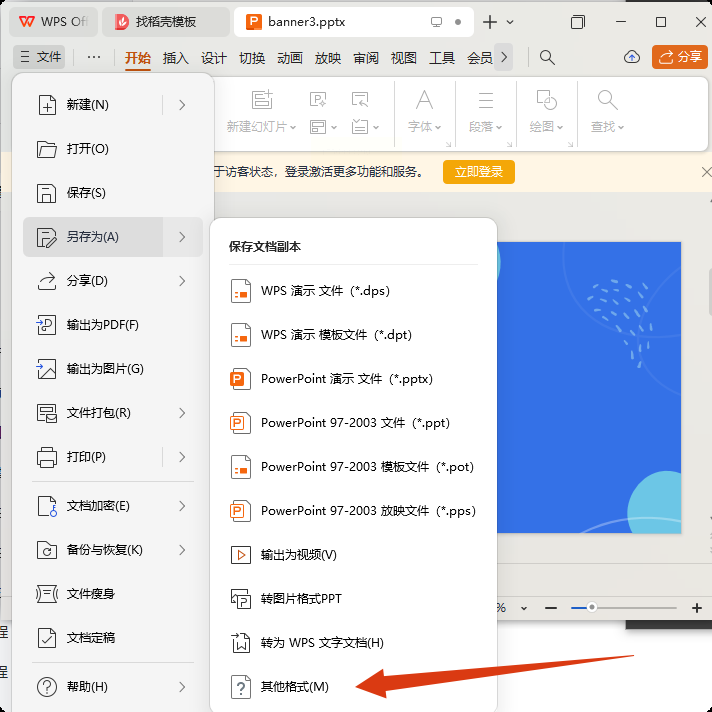
Task: Save as PowerPoint 97-2003 模板文件 (*.pot)
Action: point(353,467)
